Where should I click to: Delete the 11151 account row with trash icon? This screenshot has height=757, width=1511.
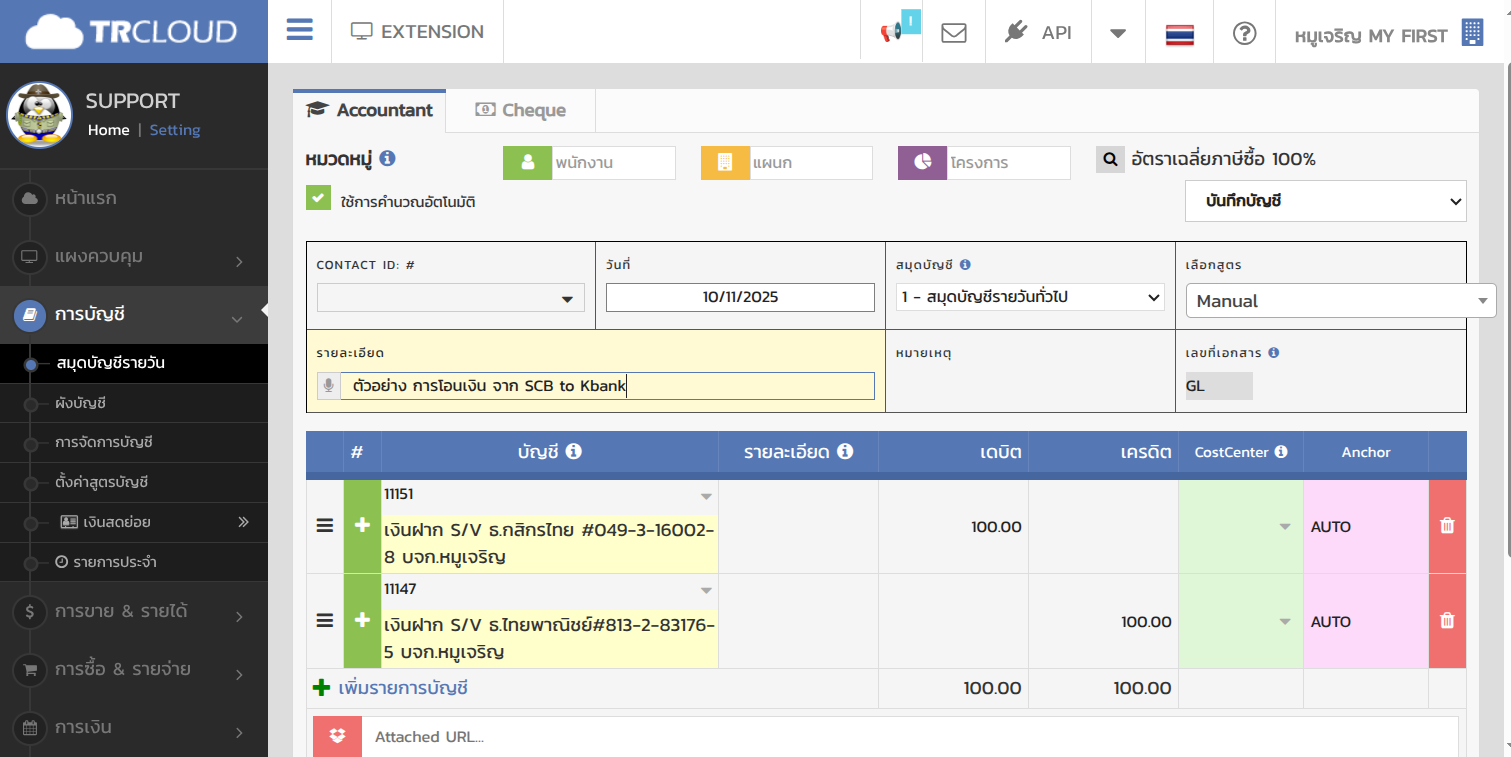click(x=1447, y=526)
